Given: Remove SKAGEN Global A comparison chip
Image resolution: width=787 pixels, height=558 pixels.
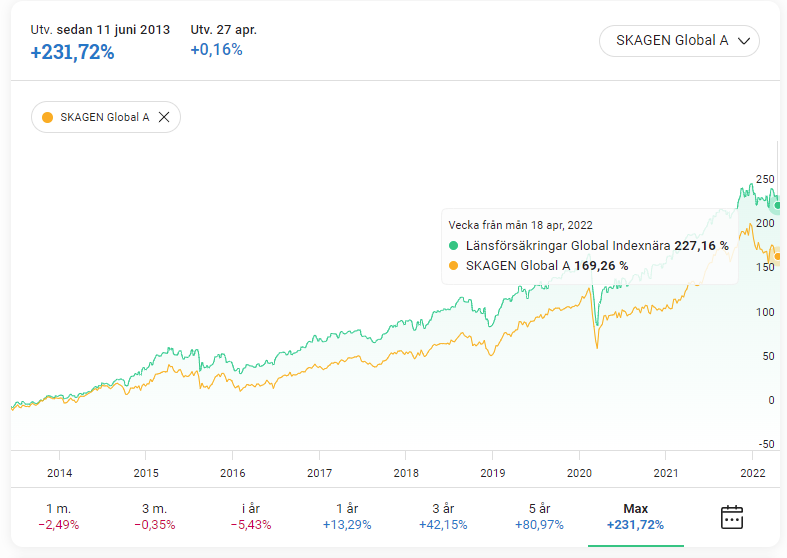Looking at the screenshot, I should 164,117.
